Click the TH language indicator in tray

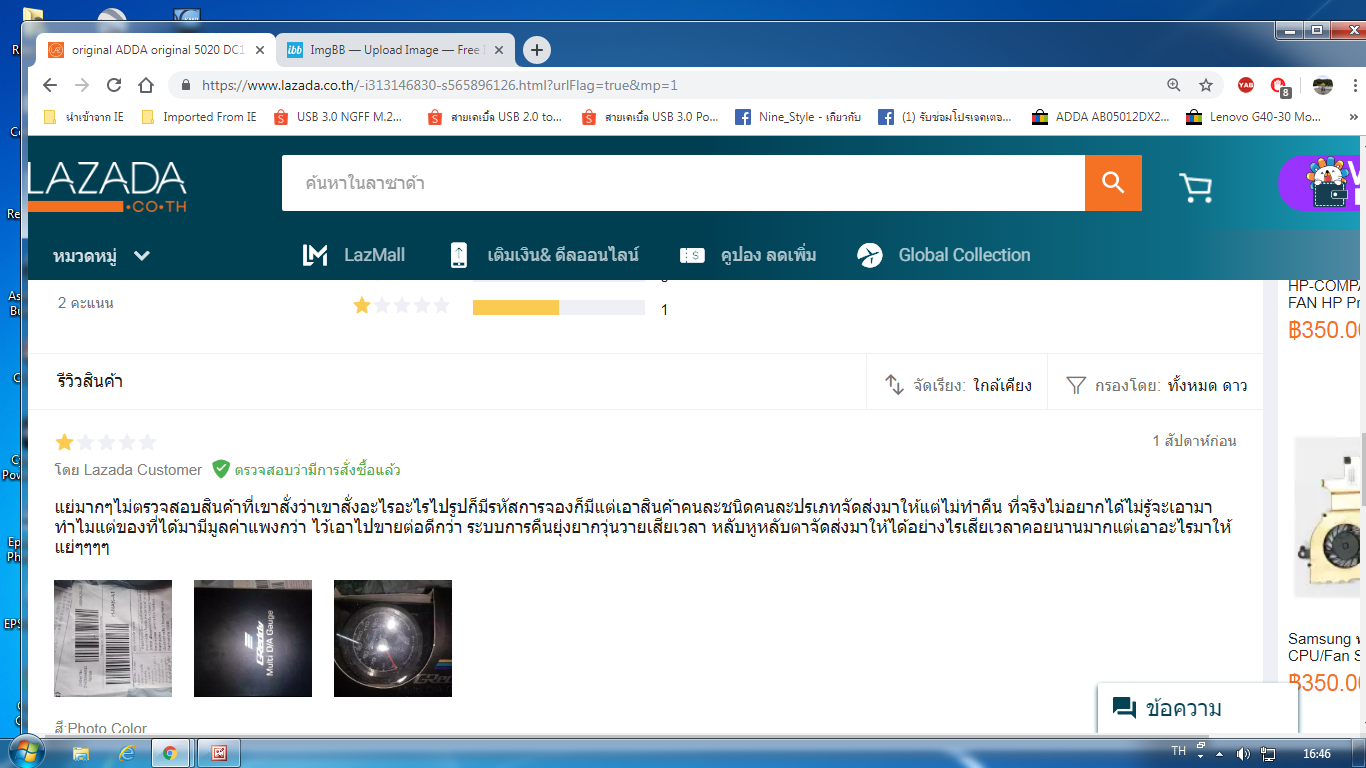[x=1178, y=751]
